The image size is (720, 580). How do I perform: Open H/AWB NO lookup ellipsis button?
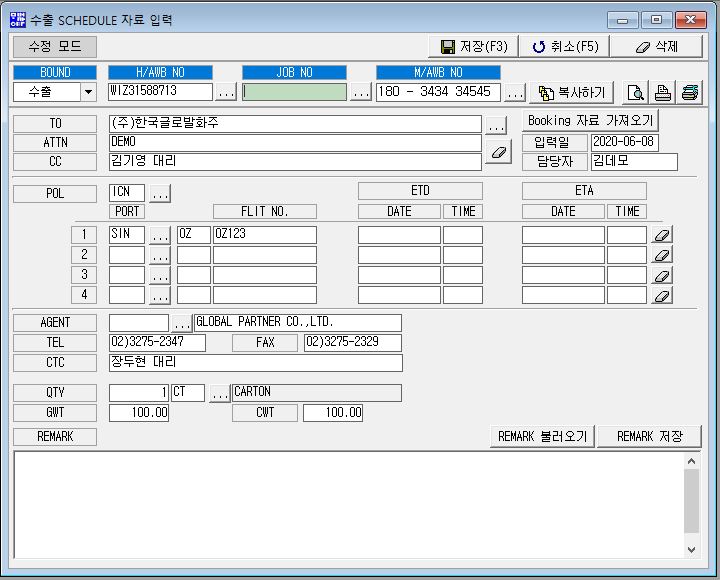225,92
